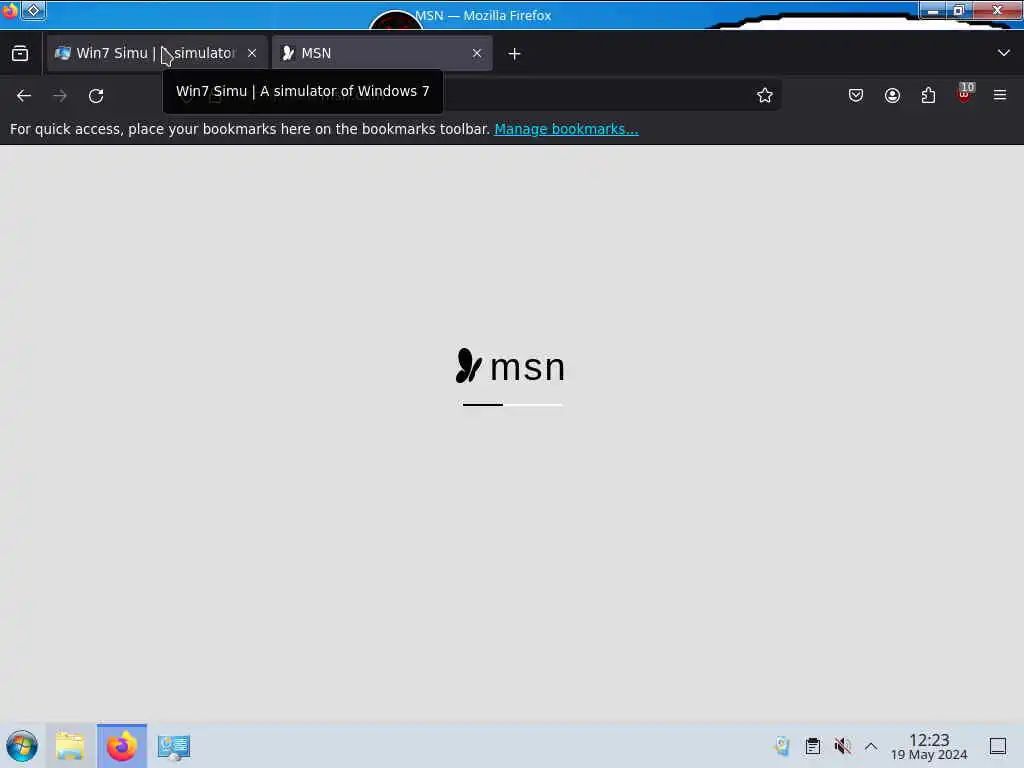The width and height of the screenshot is (1024, 768).
Task: Click the Firefox window menu icon in titlebar
Action: point(9,11)
